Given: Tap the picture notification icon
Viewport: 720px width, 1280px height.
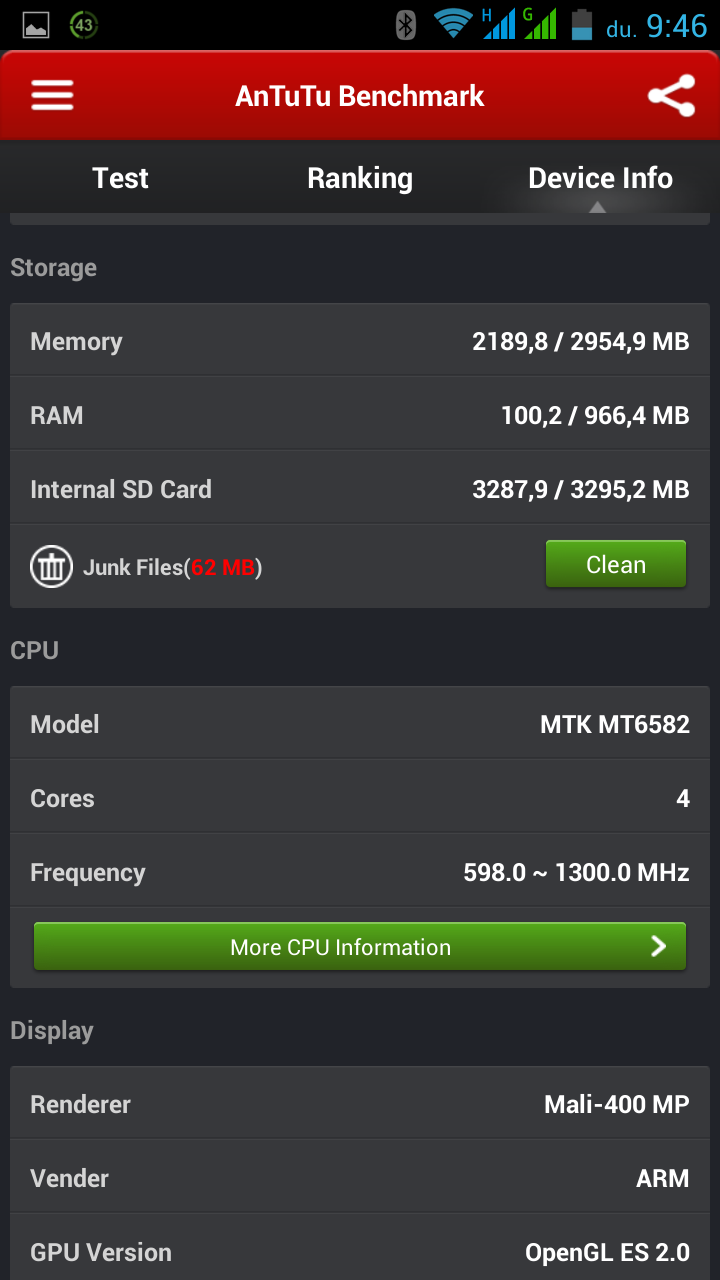Looking at the screenshot, I should pos(36,25).
